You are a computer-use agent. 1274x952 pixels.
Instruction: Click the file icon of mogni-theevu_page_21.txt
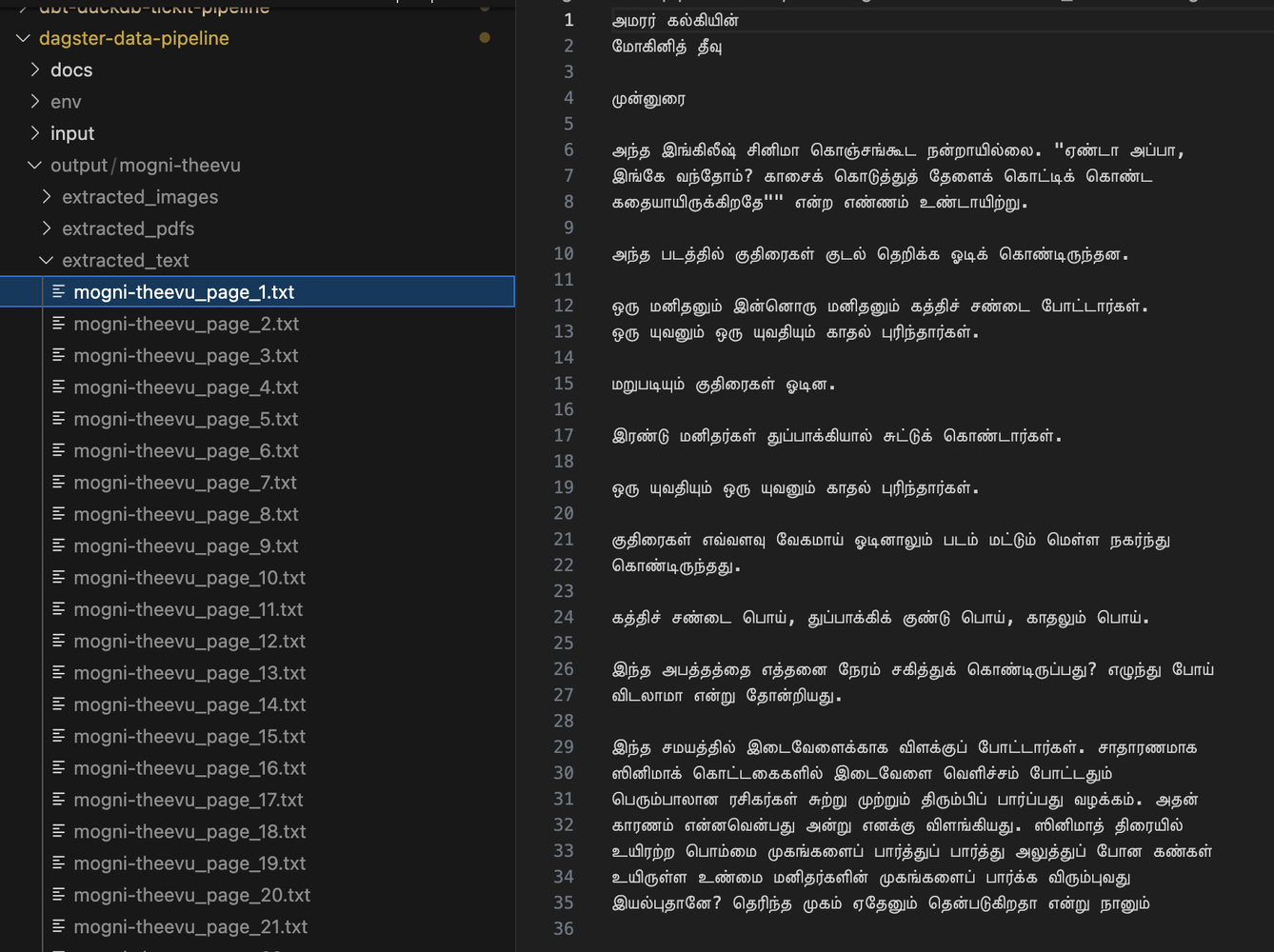pos(59,926)
